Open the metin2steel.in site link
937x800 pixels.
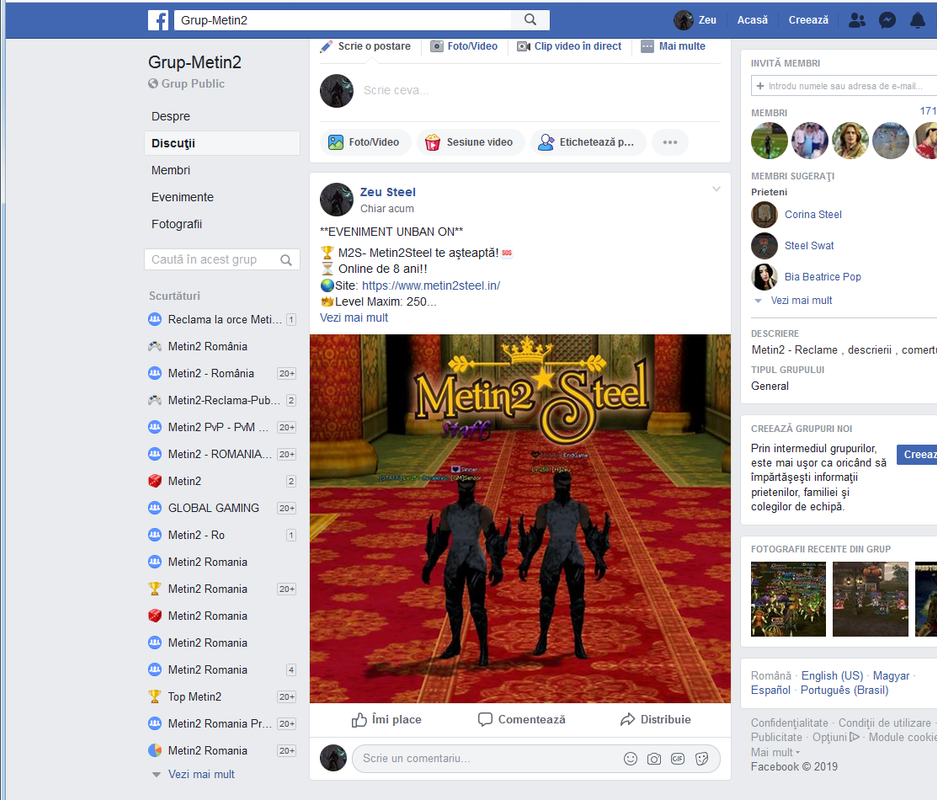(431, 286)
